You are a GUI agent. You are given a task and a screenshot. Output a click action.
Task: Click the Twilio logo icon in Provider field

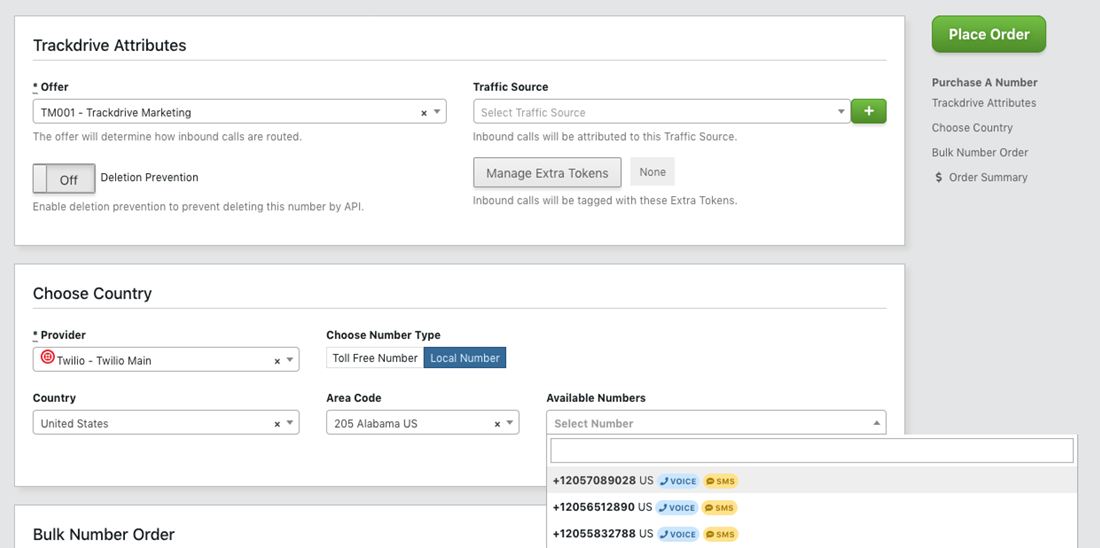tap(48, 357)
